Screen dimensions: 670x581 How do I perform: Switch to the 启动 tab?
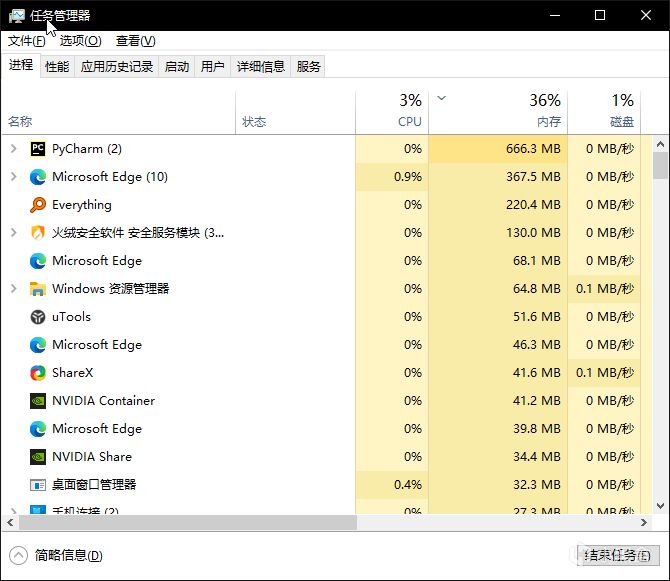[x=176, y=67]
